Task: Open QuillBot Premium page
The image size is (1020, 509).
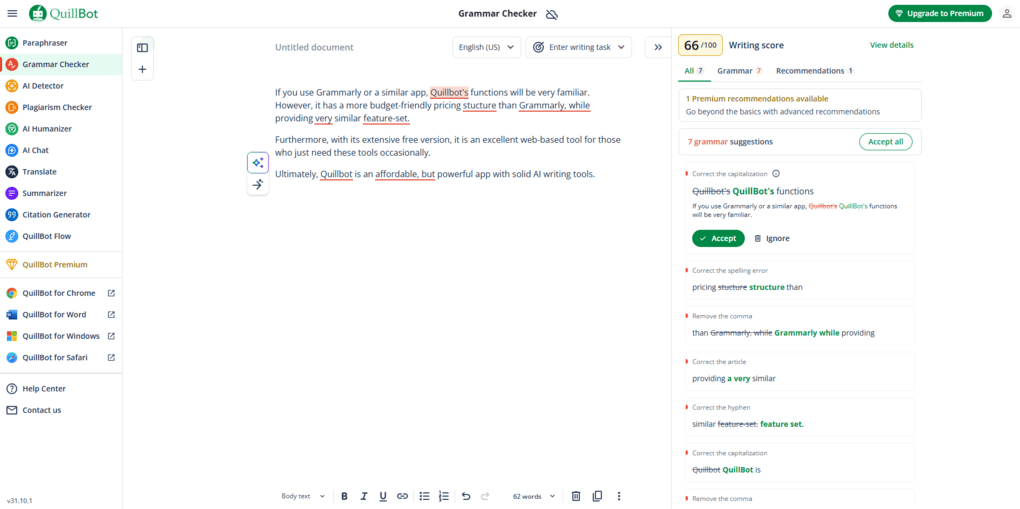Action: (x=61, y=265)
